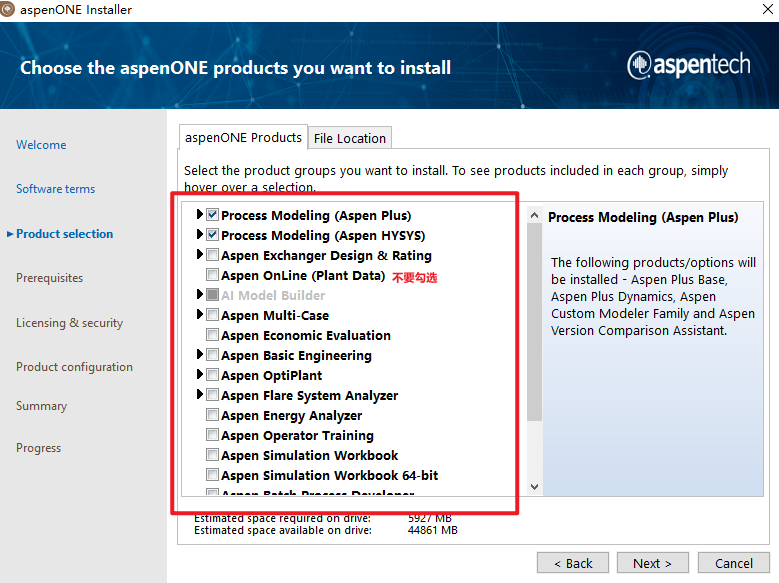Uncheck Process Modeling (Aspen Plus) checkbox
Viewport: 779px width, 583px height.
pyautogui.click(x=212, y=215)
